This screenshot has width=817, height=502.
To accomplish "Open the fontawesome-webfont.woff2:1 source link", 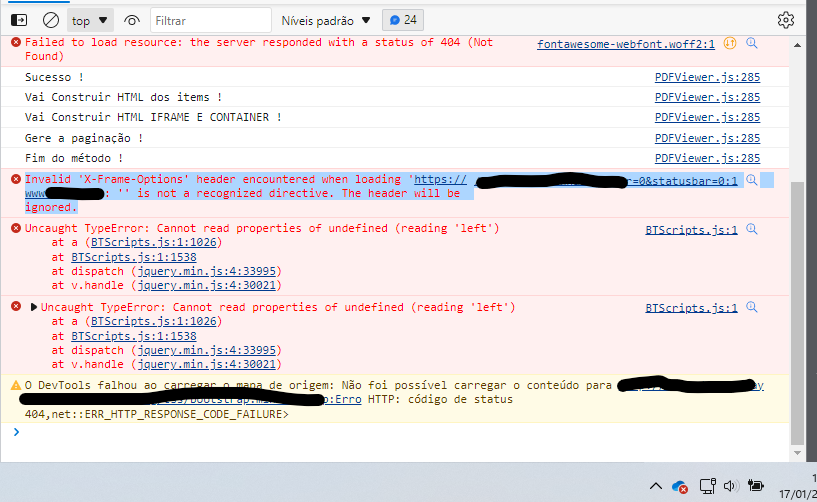I will 626,44.
